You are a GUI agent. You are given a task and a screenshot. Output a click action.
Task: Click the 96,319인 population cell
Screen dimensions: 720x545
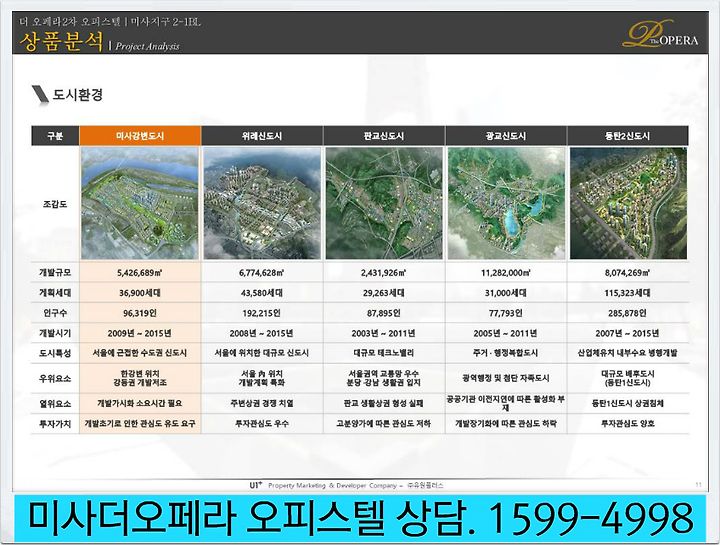pyautogui.click(x=140, y=313)
